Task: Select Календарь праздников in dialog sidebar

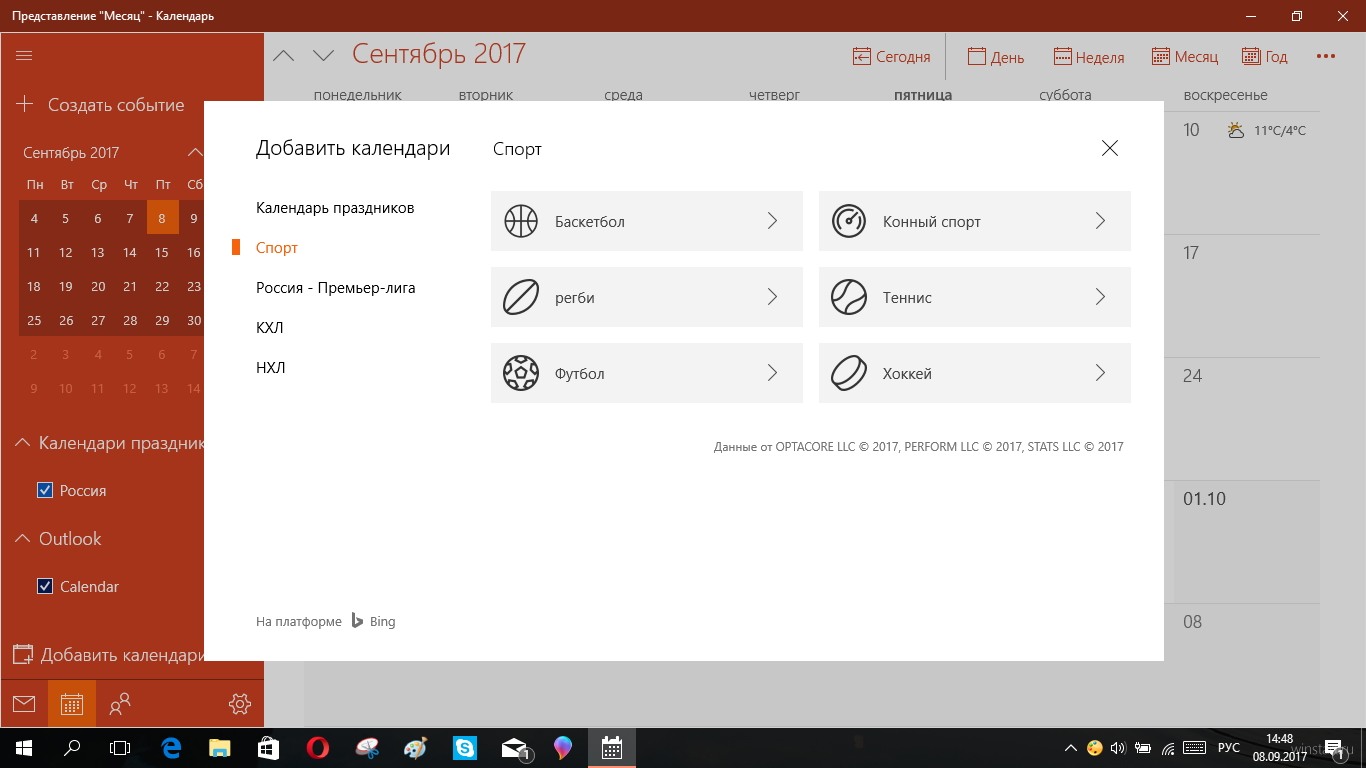Action: click(335, 208)
